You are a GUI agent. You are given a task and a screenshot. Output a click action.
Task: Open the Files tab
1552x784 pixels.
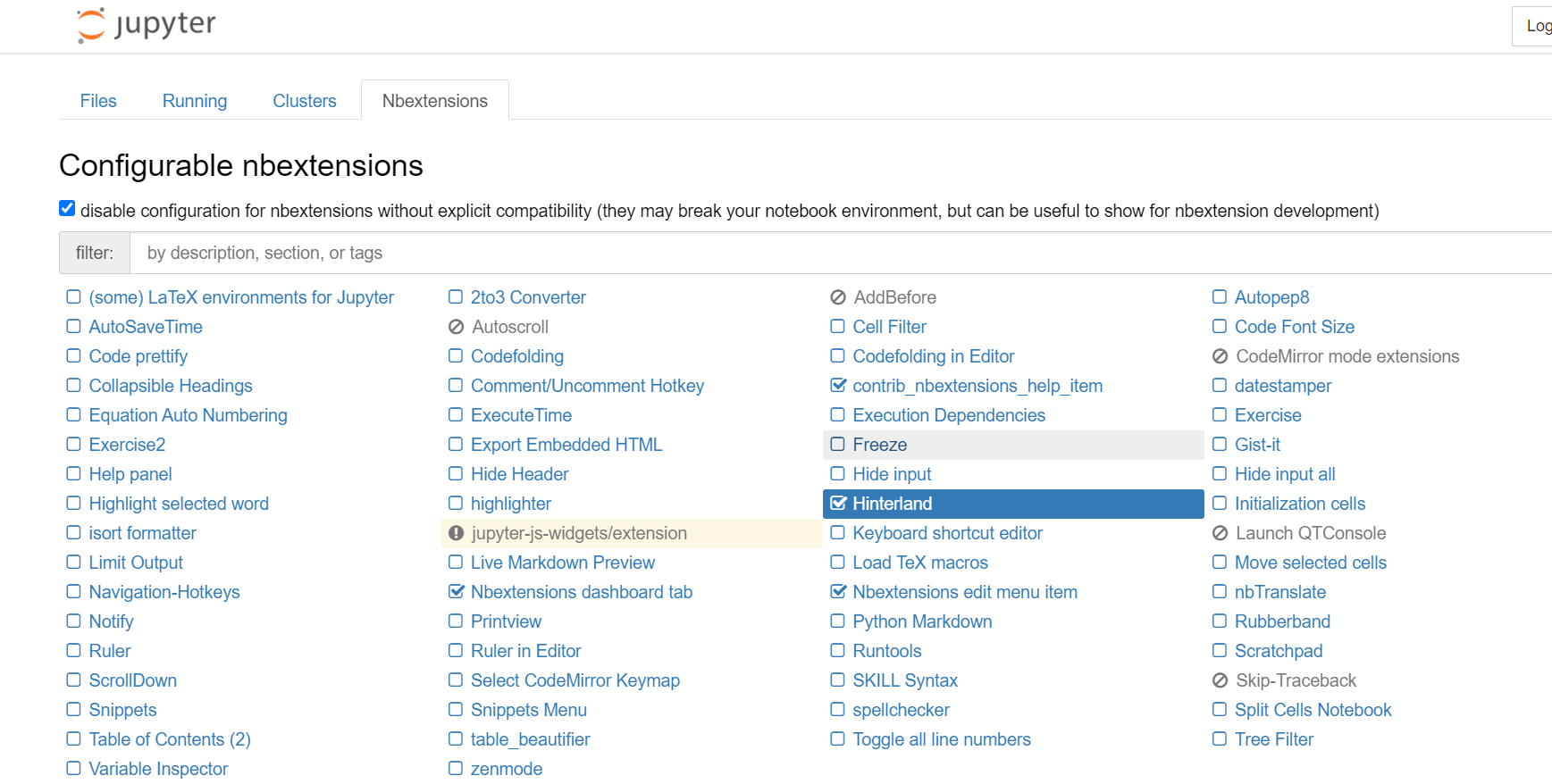pyautogui.click(x=98, y=101)
